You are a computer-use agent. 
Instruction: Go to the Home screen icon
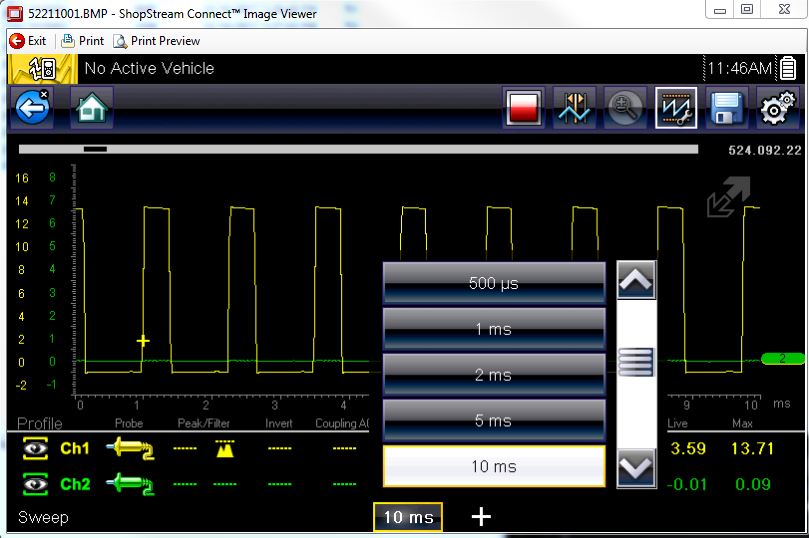tap(91, 107)
